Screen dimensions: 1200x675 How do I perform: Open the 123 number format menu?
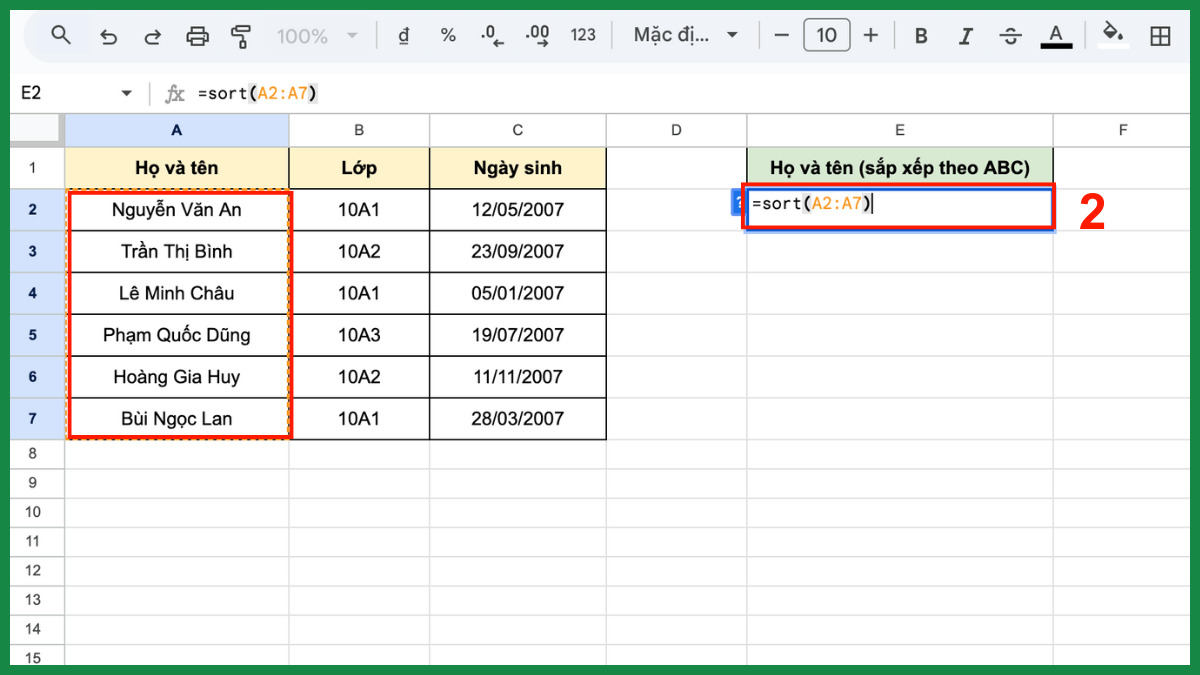583,36
